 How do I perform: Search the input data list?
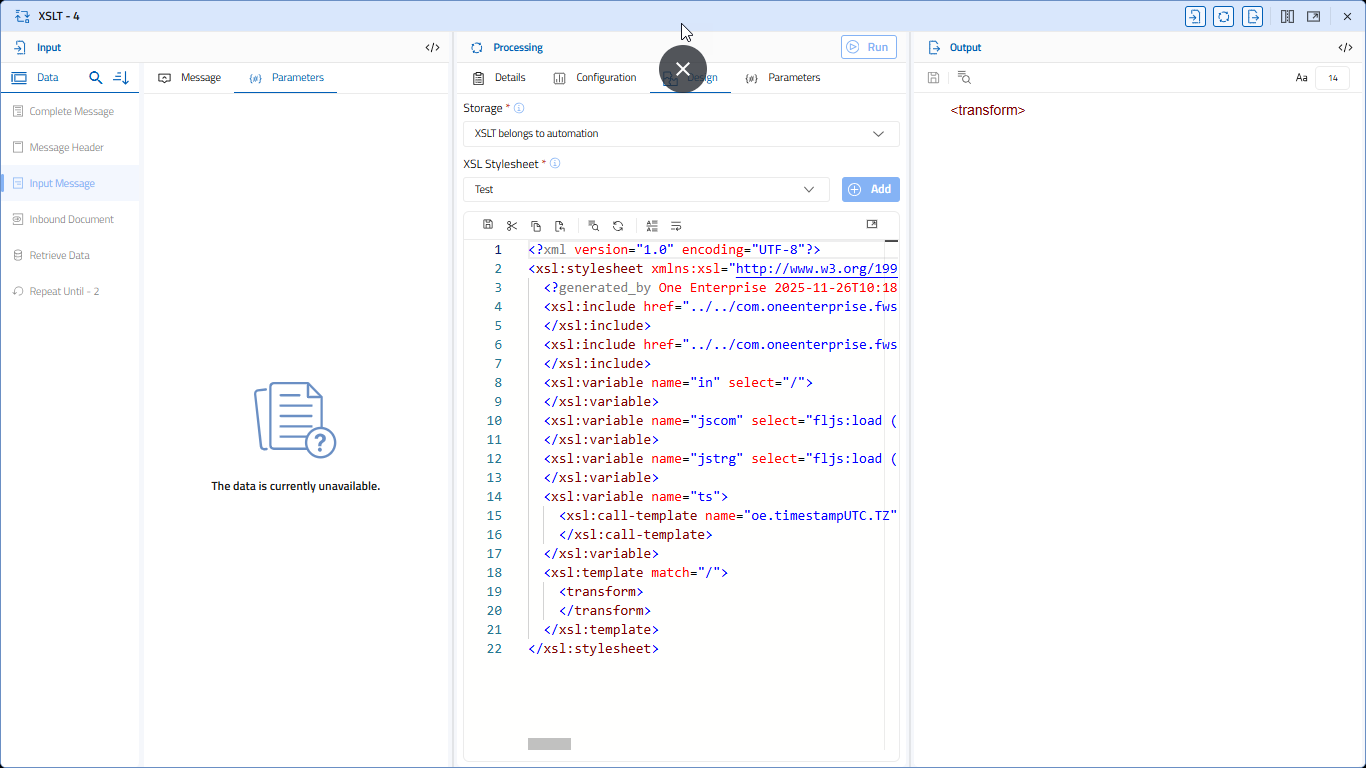click(x=96, y=78)
